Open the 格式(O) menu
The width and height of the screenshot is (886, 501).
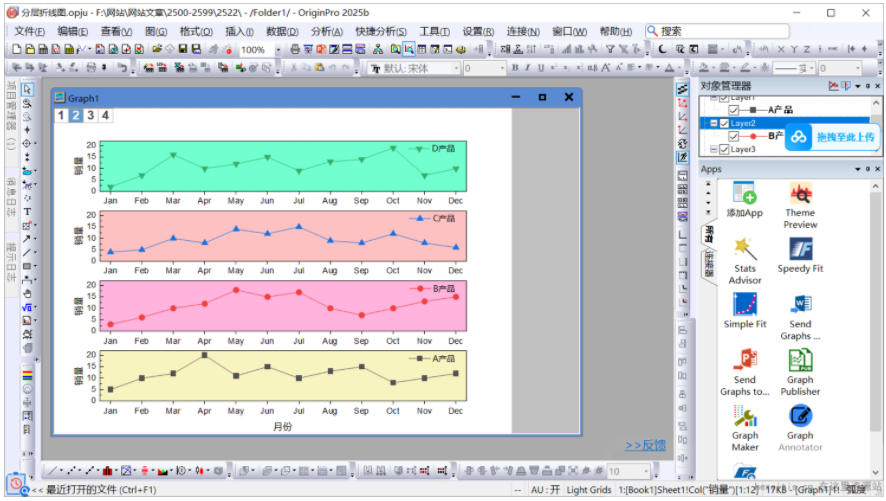pyautogui.click(x=196, y=31)
